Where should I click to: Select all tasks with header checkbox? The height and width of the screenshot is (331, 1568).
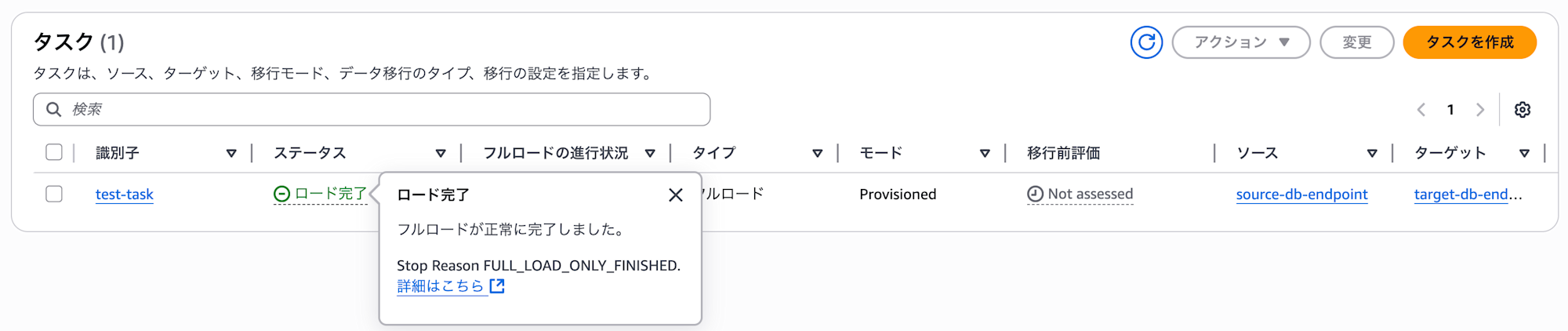click(x=54, y=152)
